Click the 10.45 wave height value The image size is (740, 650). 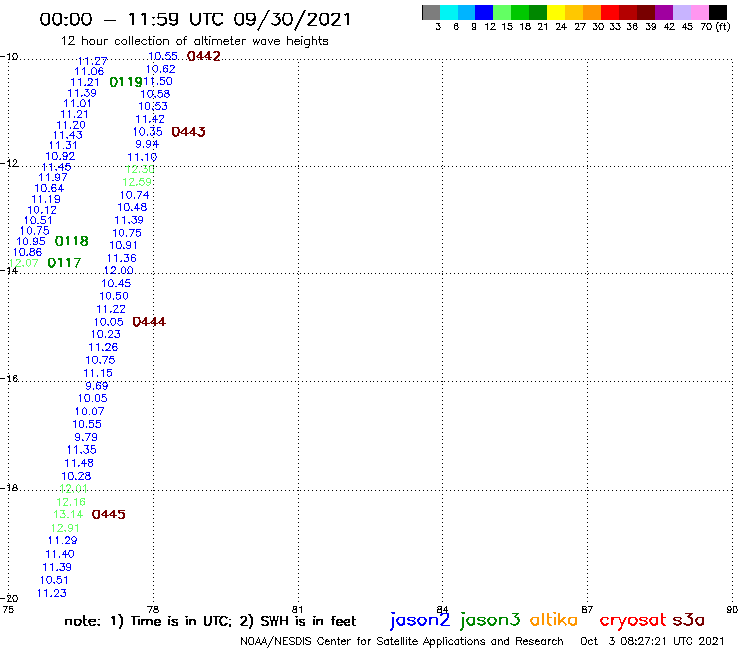point(116,283)
